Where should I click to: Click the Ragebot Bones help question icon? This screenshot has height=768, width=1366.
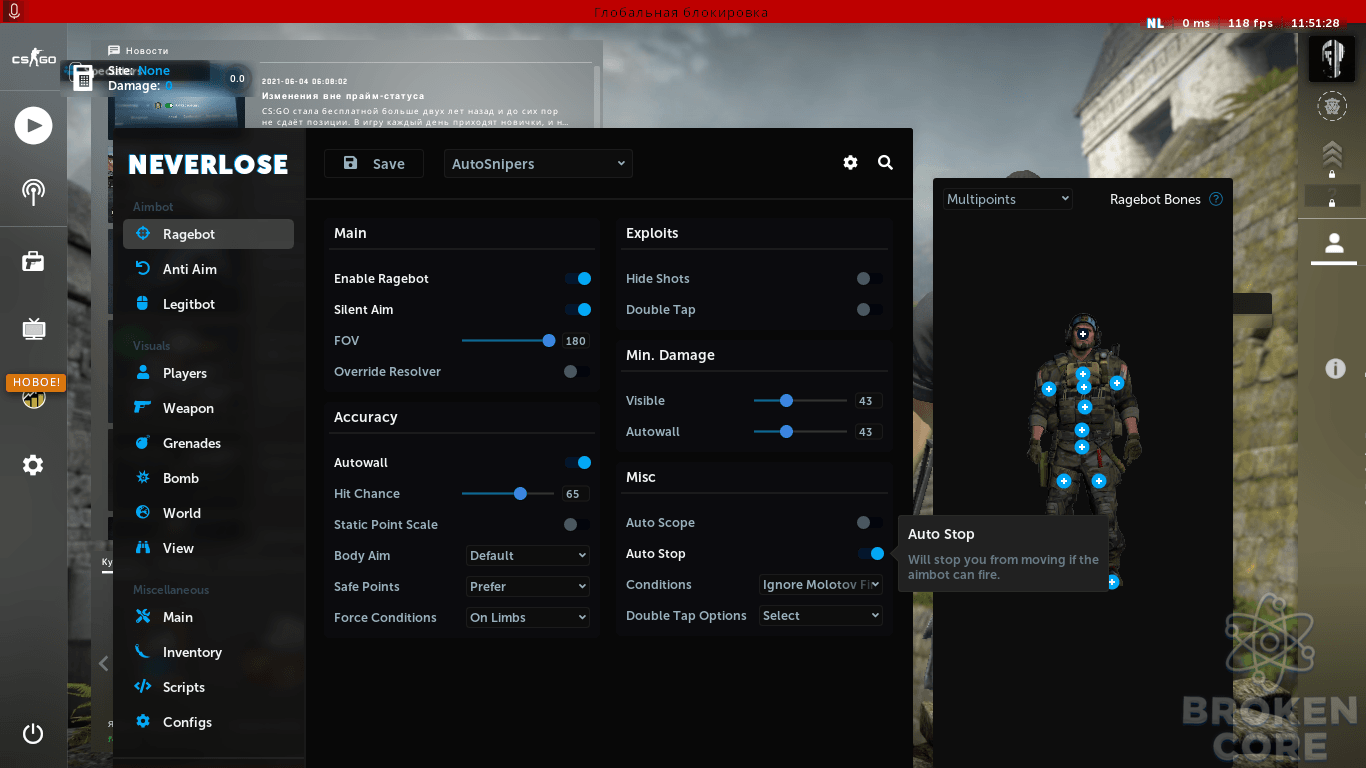coord(1216,199)
